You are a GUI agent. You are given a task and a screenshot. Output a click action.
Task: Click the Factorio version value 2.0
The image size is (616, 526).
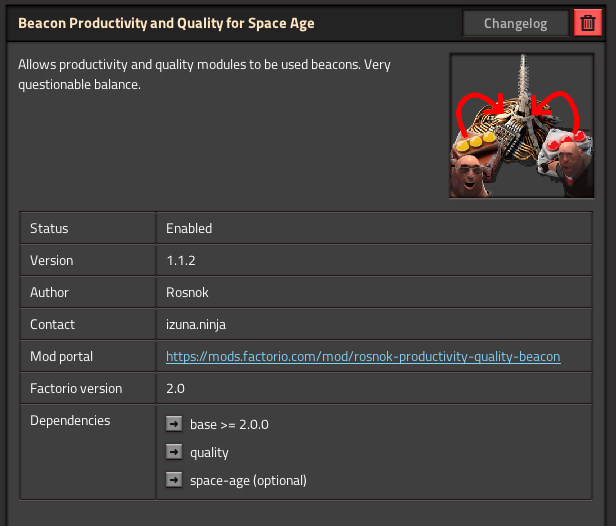[x=176, y=388]
